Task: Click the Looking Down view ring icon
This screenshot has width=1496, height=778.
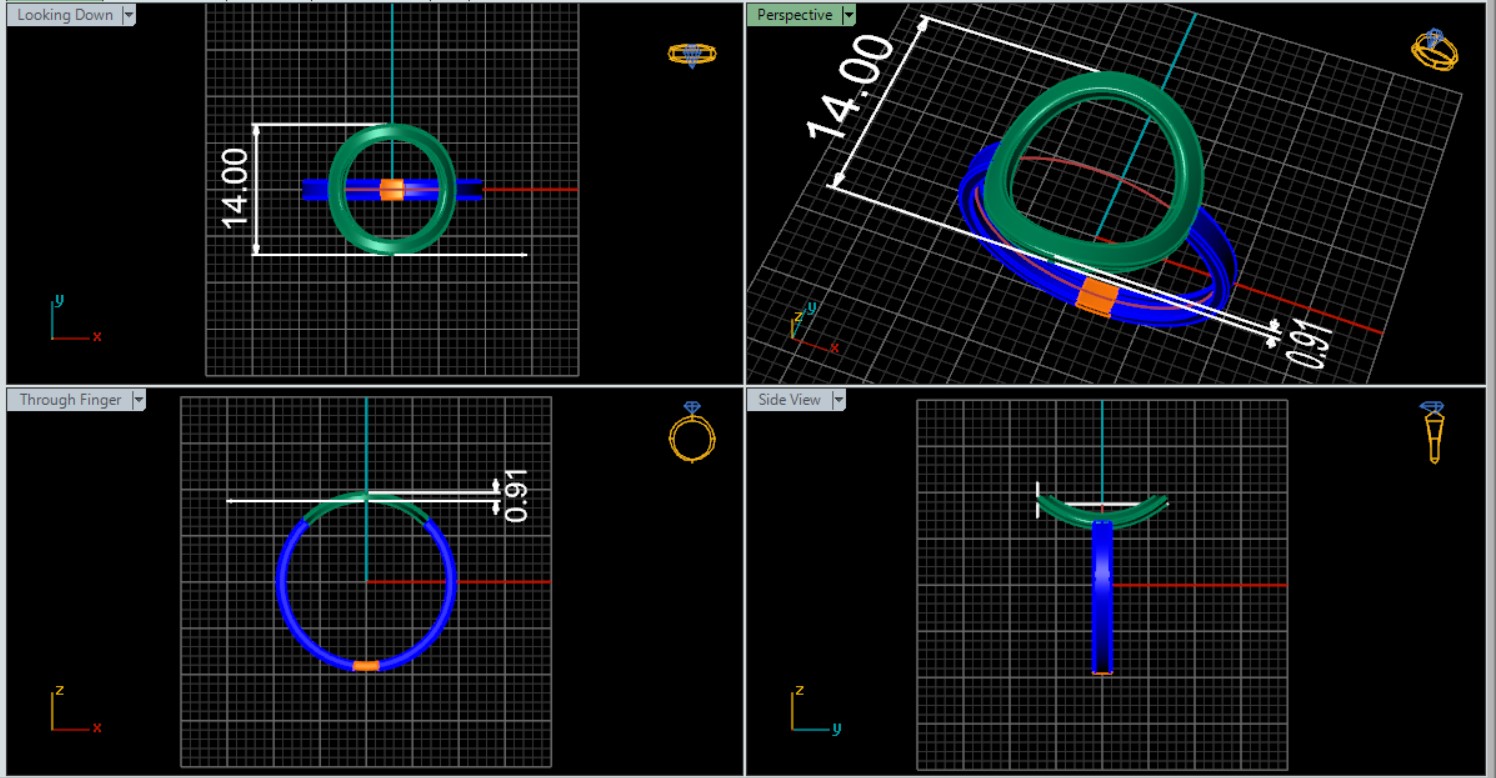Action: (x=692, y=54)
